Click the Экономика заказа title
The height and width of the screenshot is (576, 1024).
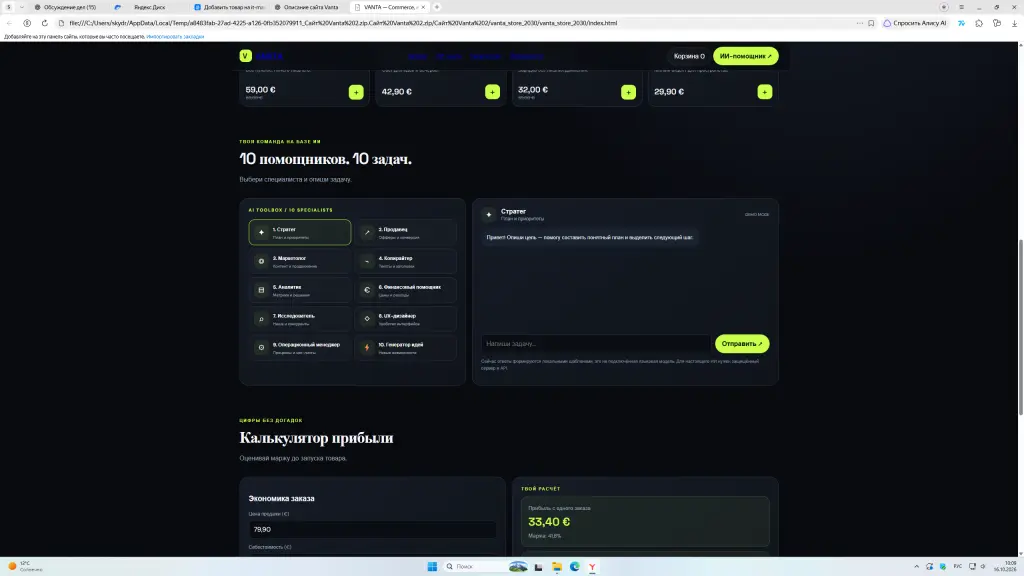pyautogui.click(x=281, y=498)
